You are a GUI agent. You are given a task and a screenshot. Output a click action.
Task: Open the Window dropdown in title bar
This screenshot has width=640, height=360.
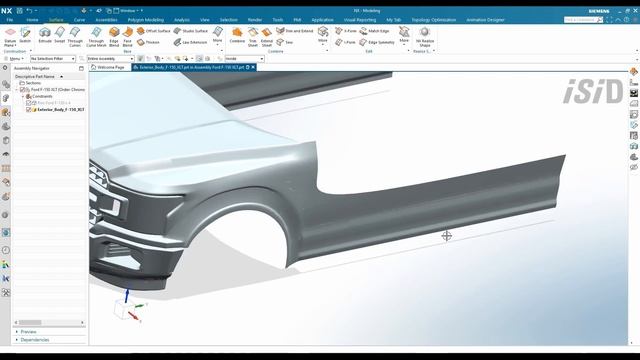coord(128,11)
